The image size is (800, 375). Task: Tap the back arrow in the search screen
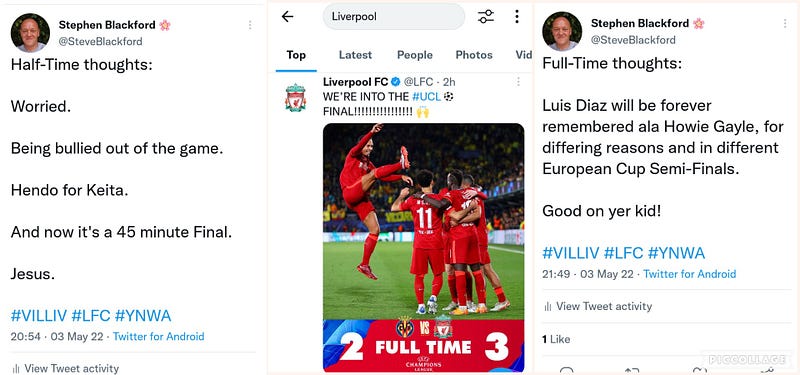(x=288, y=17)
